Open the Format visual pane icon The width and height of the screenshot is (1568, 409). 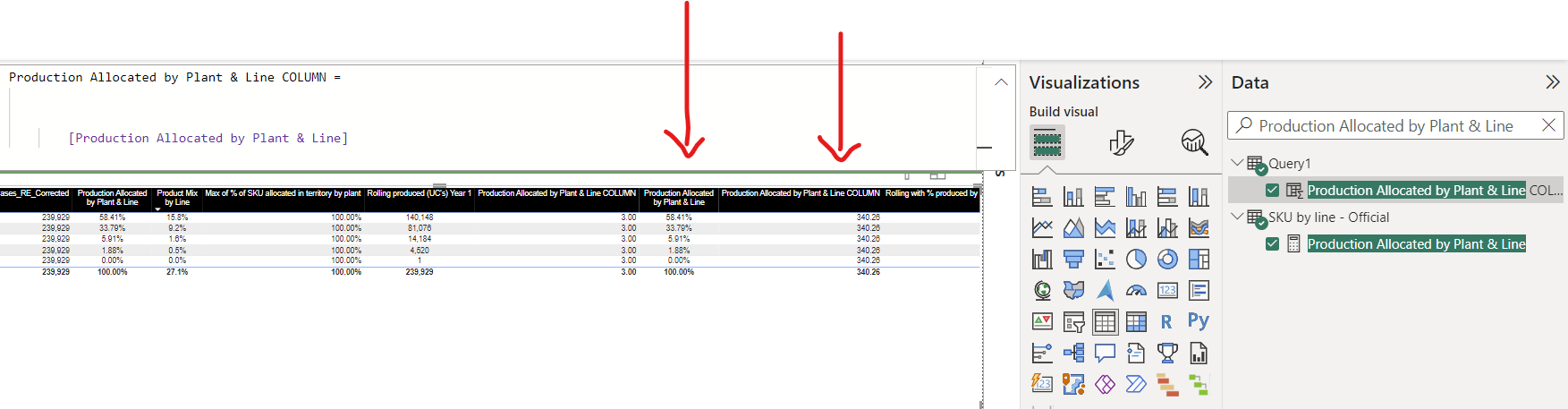point(1121,141)
